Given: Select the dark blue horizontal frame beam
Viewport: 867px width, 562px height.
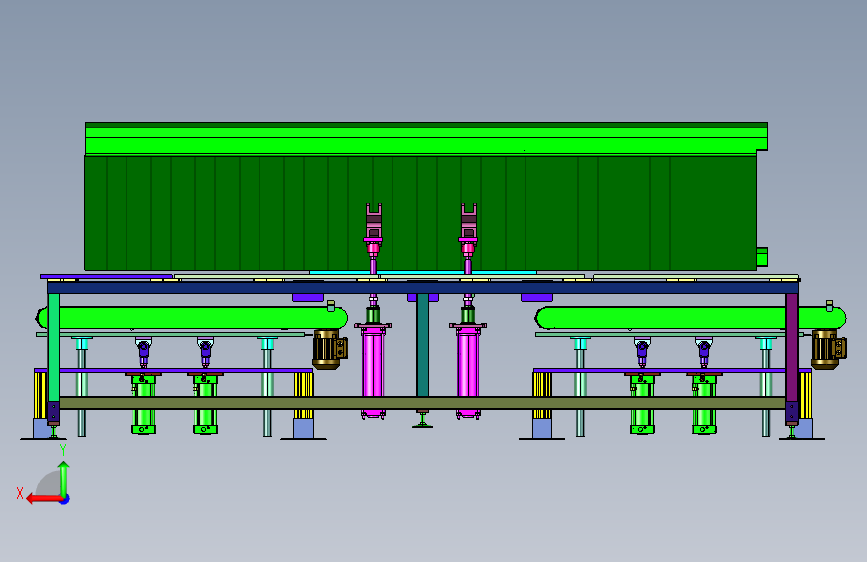Looking at the screenshot, I should click(x=423, y=288).
